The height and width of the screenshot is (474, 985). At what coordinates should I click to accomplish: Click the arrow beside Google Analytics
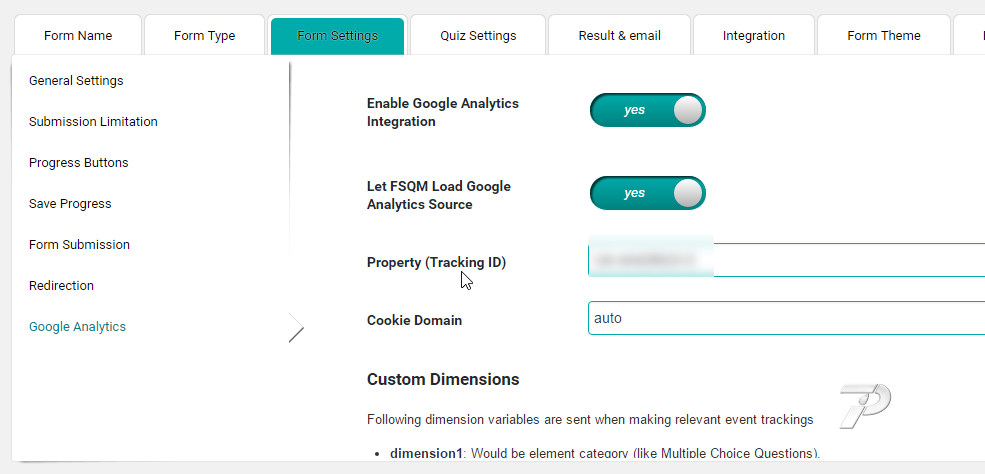point(297,327)
